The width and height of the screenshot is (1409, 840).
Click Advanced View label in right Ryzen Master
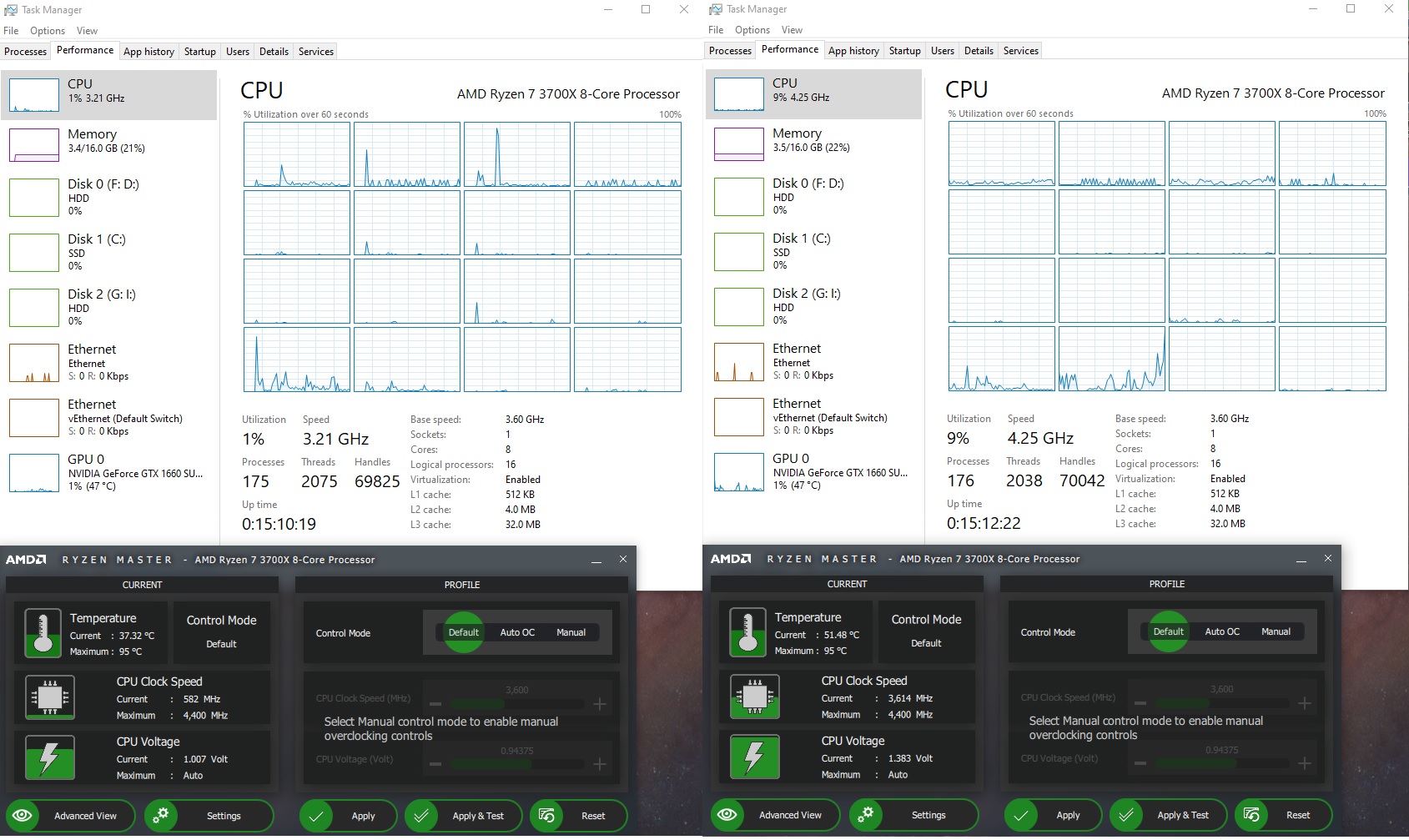click(790, 815)
